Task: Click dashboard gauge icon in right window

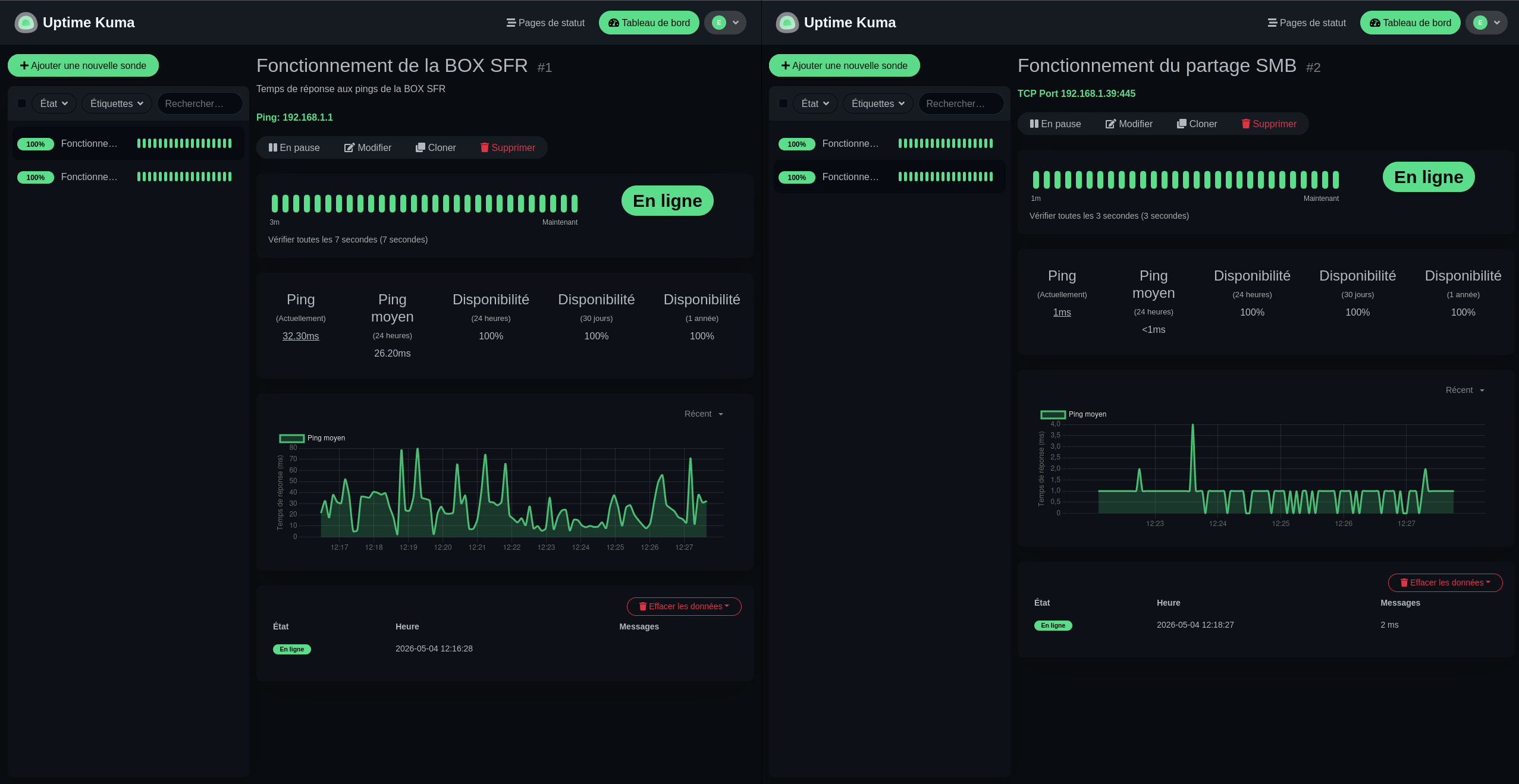Action: (x=1375, y=23)
